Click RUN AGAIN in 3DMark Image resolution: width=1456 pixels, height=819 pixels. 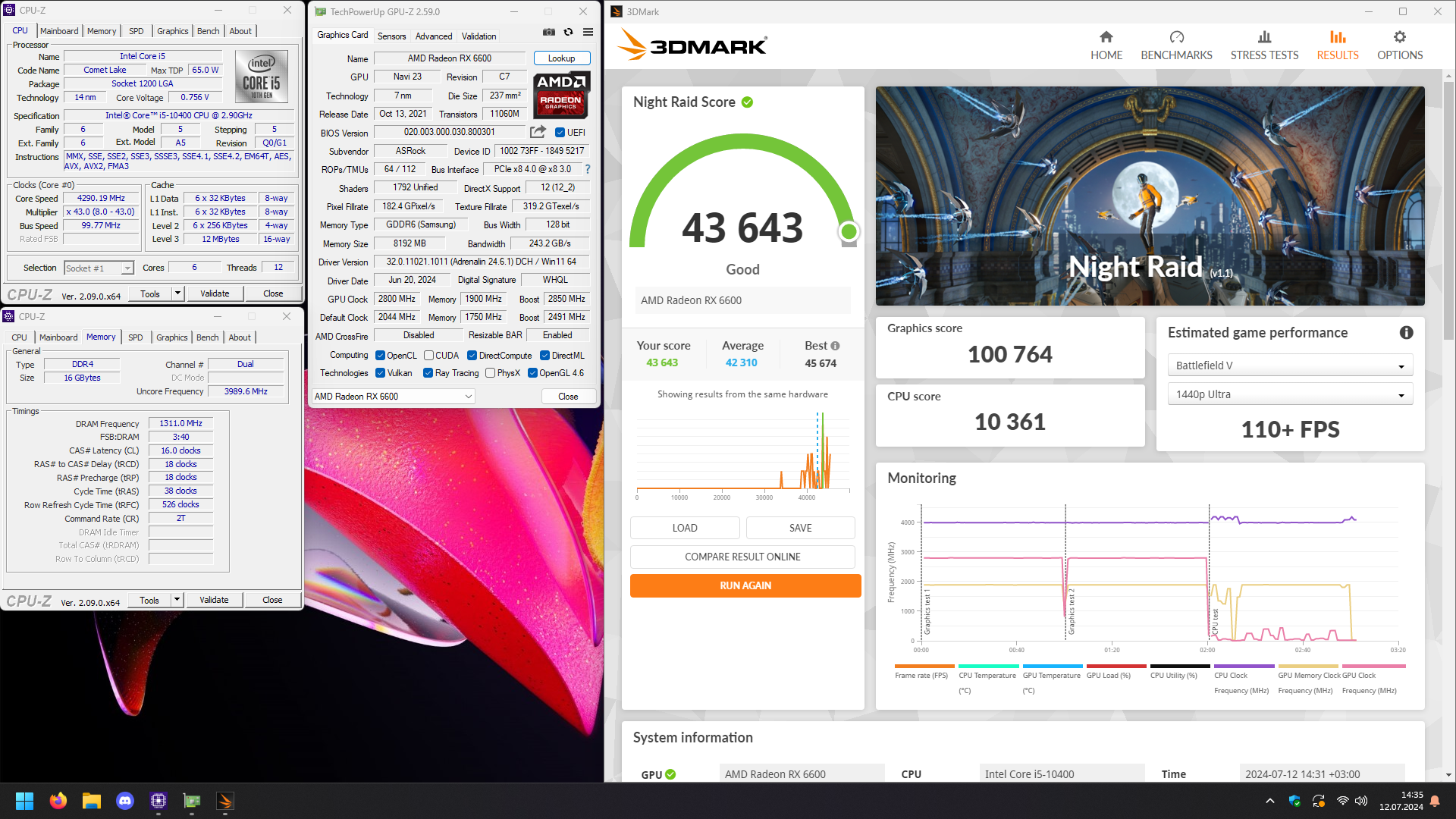[745, 585]
